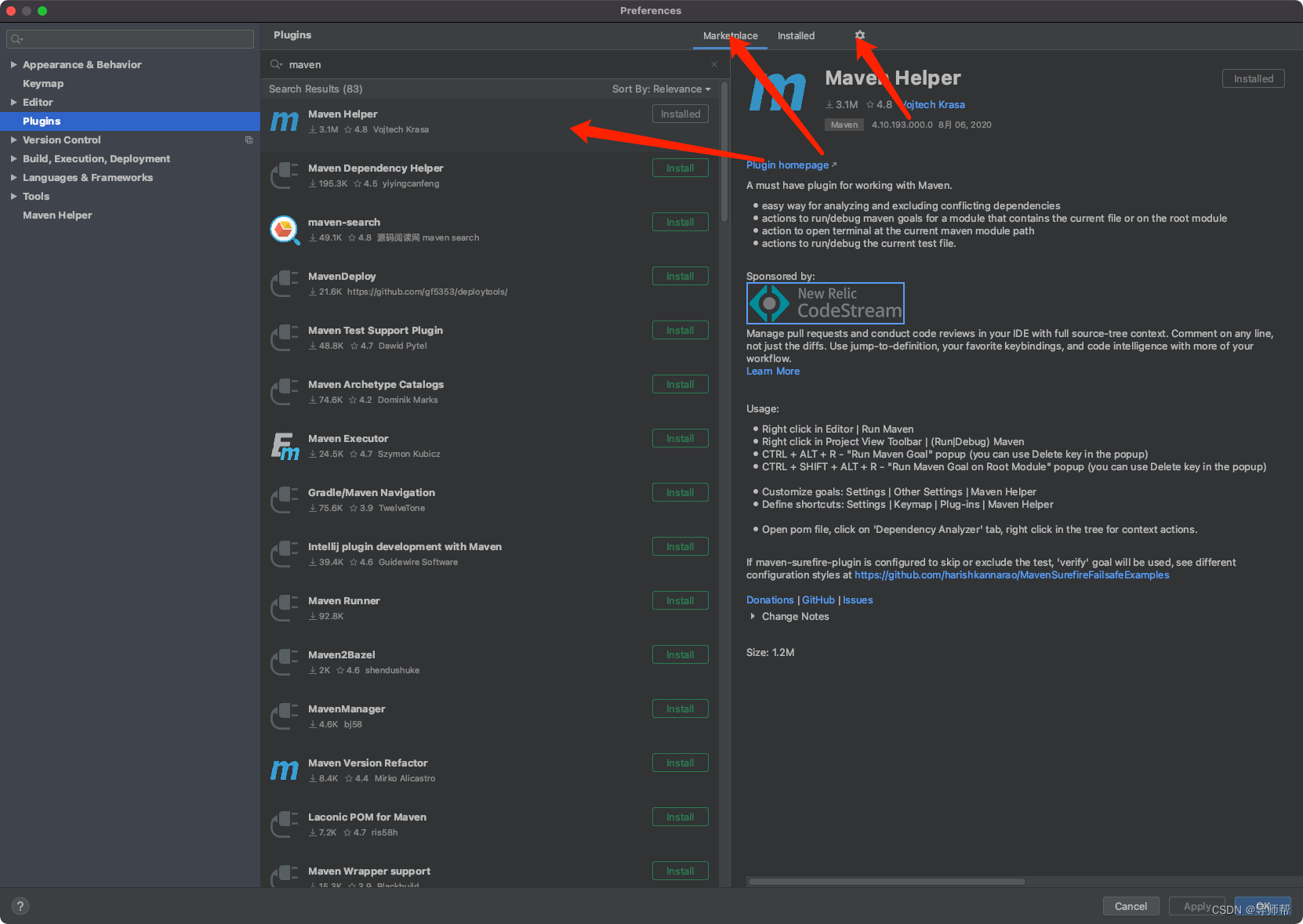
Task: Click the Learn More link
Action: click(x=773, y=371)
